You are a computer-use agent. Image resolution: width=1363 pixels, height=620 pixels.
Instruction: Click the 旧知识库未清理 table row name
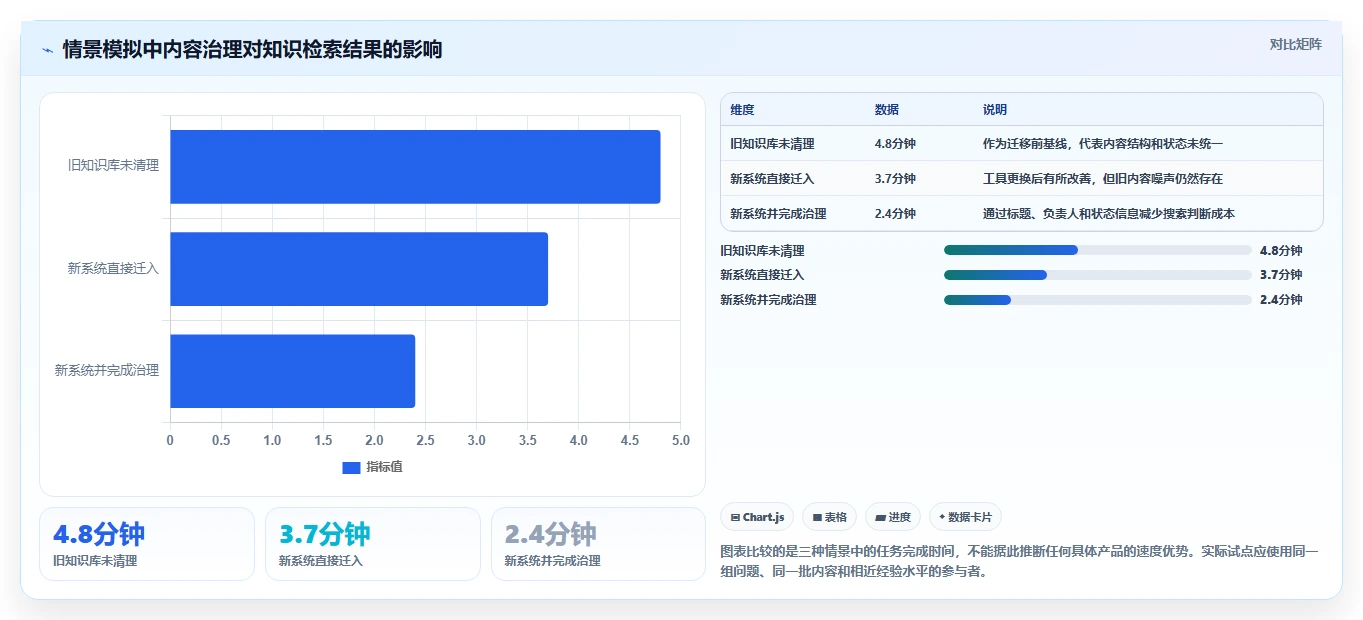coord(772,144)
